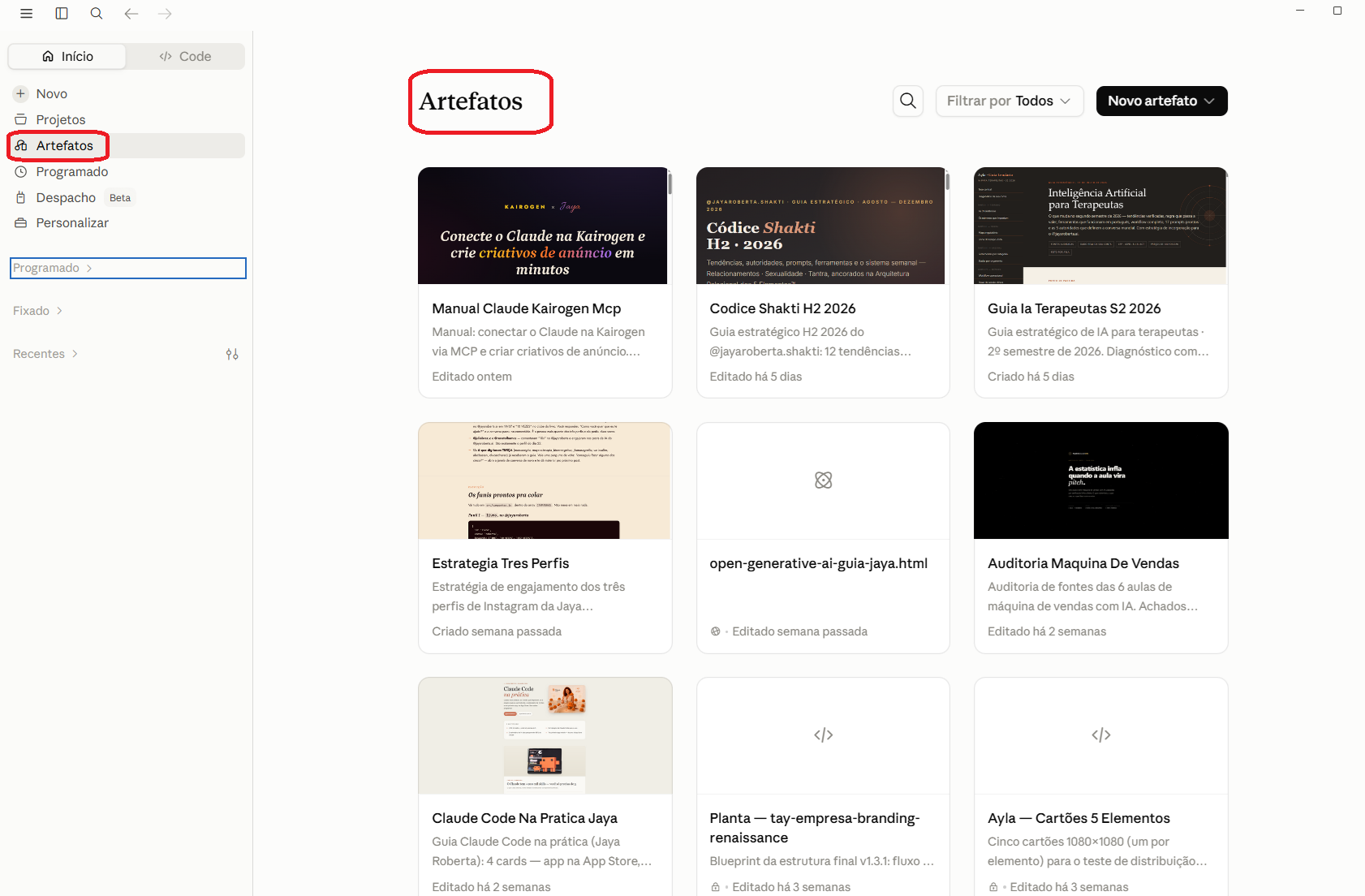1365x896 pixels.
Task: Select Novo in the sidebar
Action: click(x=127, y=94)
